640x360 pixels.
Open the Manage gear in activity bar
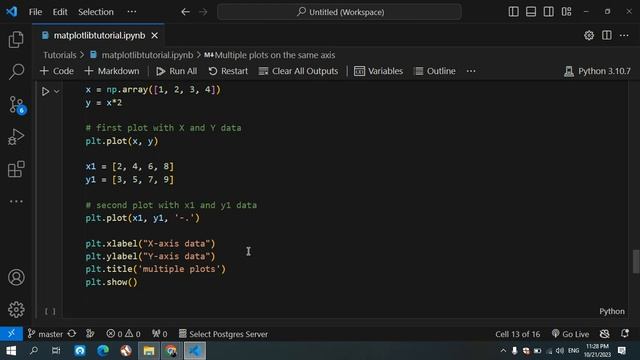pyautogui.click(x=16, y=309)
